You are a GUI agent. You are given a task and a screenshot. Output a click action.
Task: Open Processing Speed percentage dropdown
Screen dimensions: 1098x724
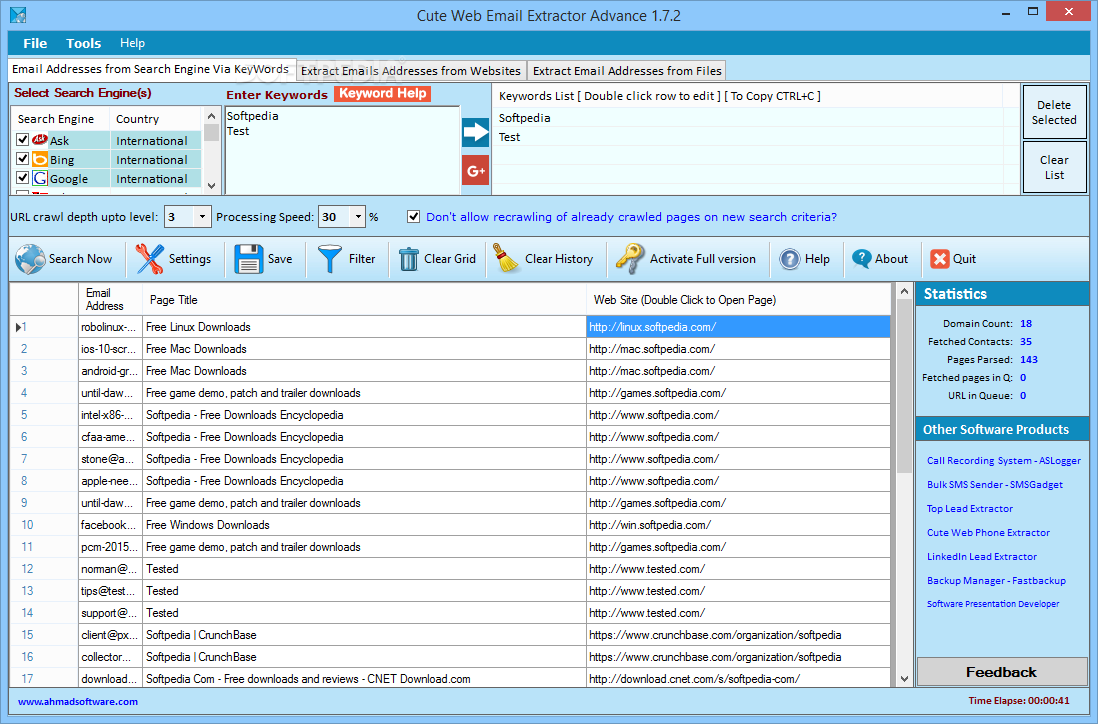point(358,216)
